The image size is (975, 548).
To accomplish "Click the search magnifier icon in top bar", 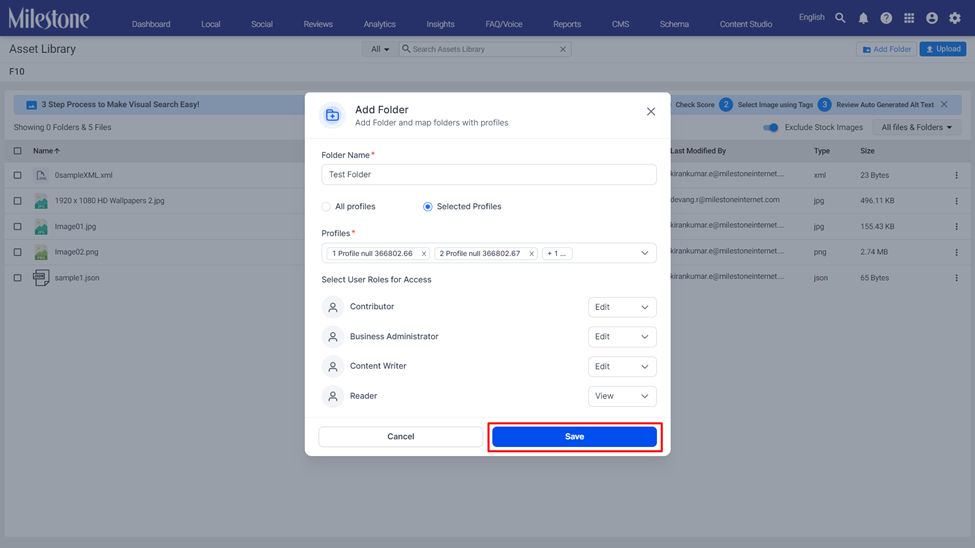I will pos(840,18).
